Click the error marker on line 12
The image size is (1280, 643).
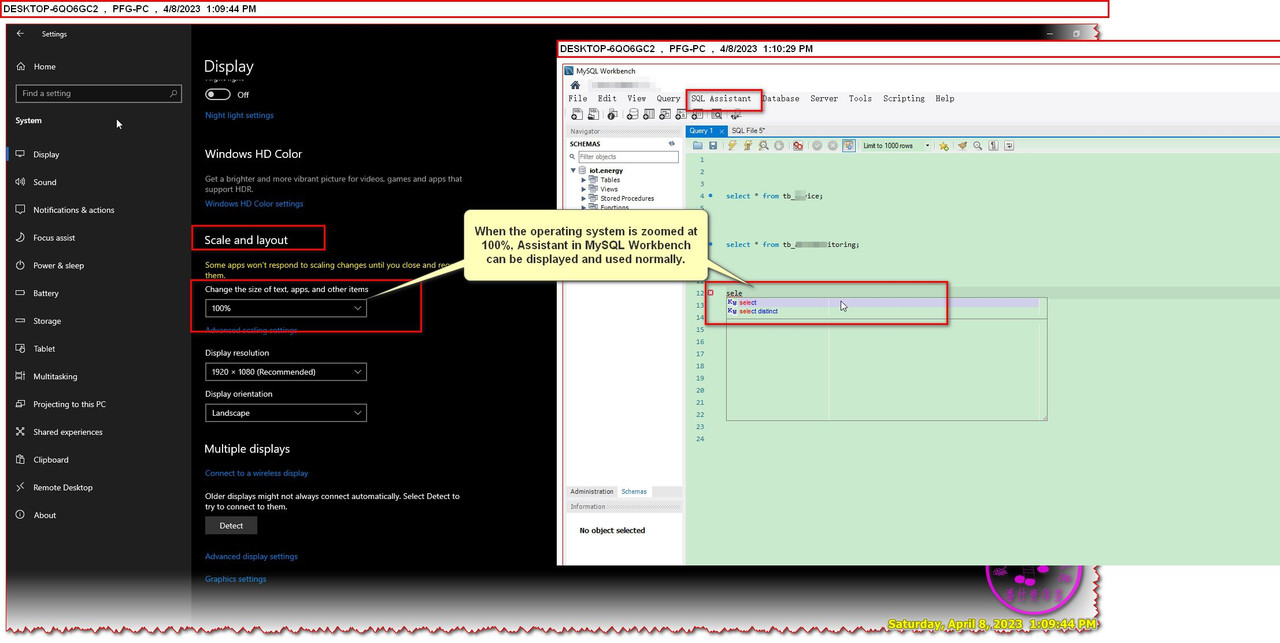[711, 293]
